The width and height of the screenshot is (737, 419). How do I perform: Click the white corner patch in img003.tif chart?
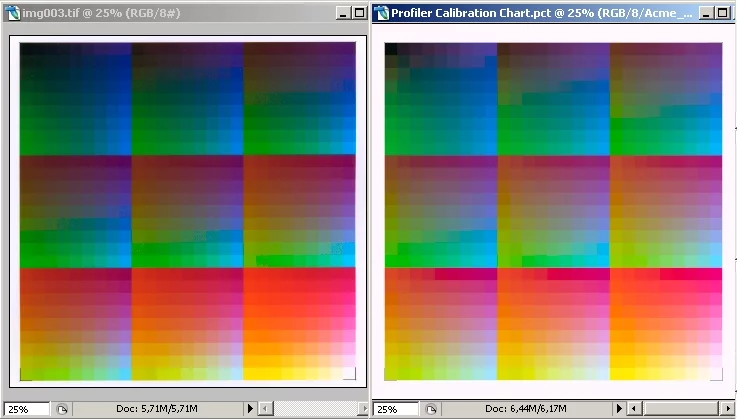349,373
